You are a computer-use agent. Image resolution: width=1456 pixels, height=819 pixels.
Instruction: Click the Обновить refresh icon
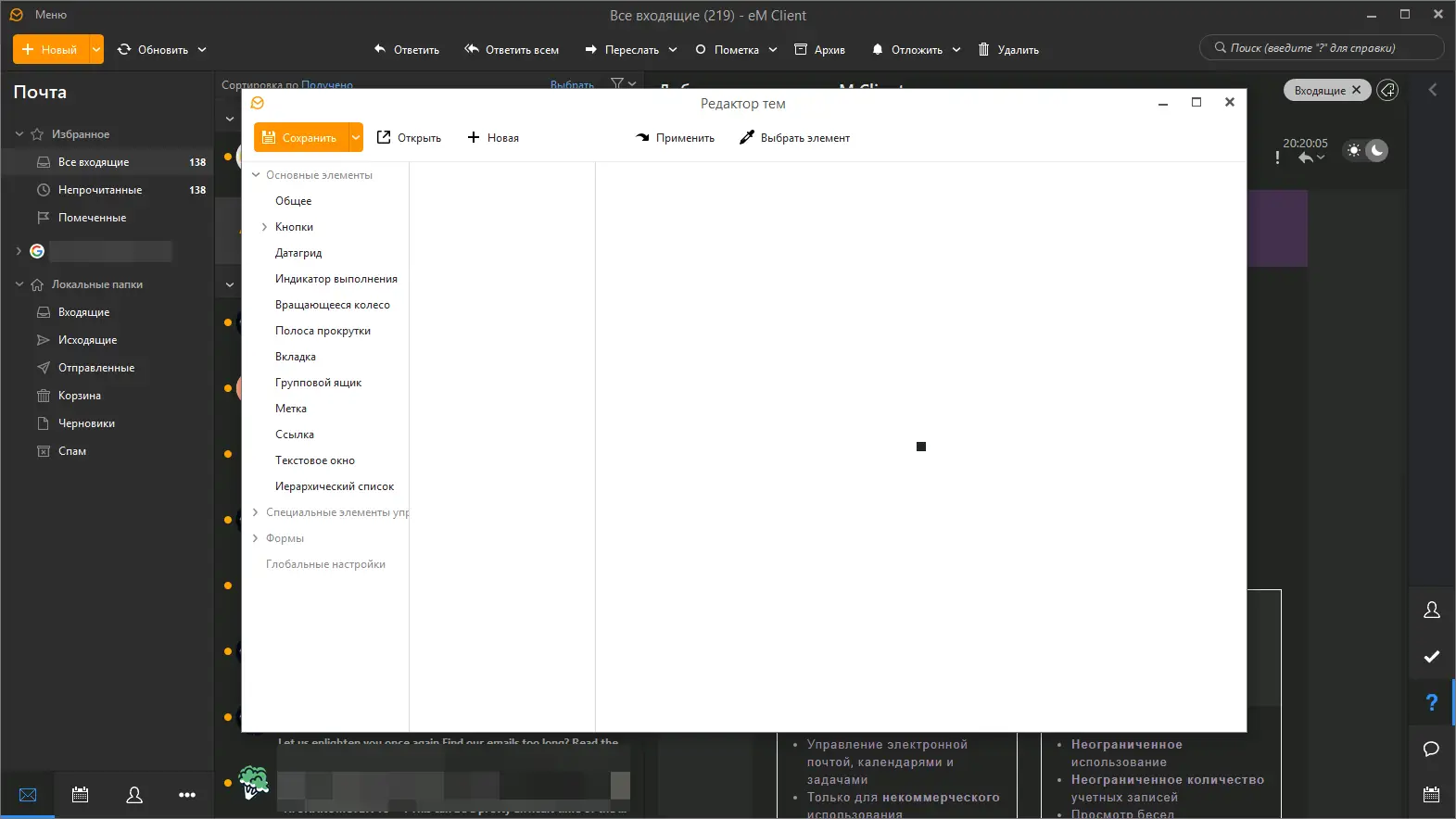coord(124,50)
